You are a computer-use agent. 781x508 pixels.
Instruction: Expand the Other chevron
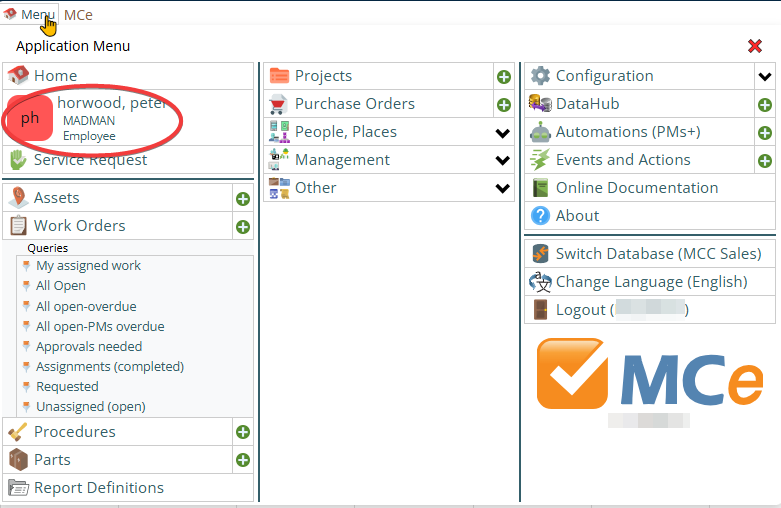[503, 188]
